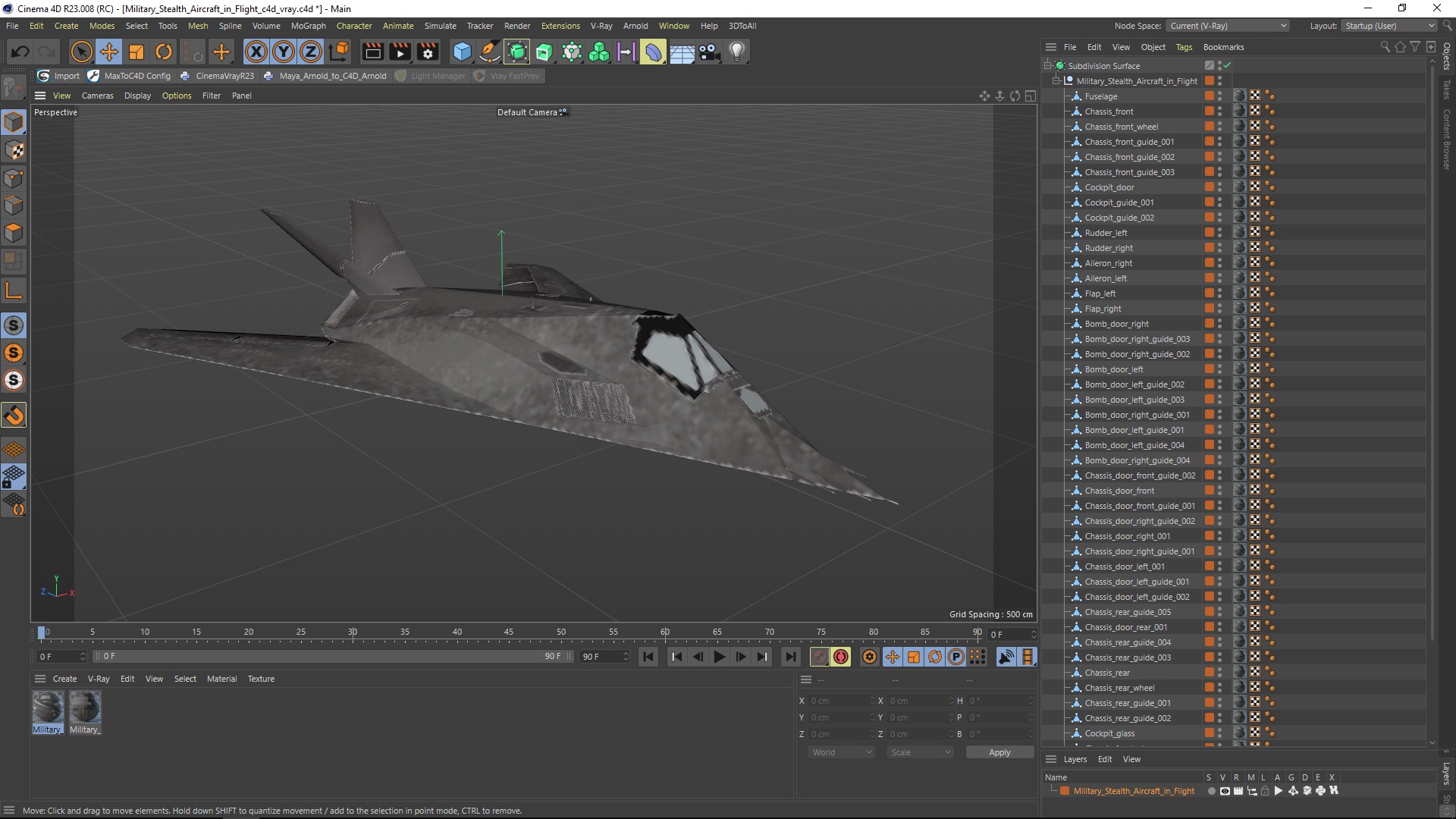Viewport: 1456px width, 819px height.
Task: Toggle Y axis lock
Action: click(284, 52)
